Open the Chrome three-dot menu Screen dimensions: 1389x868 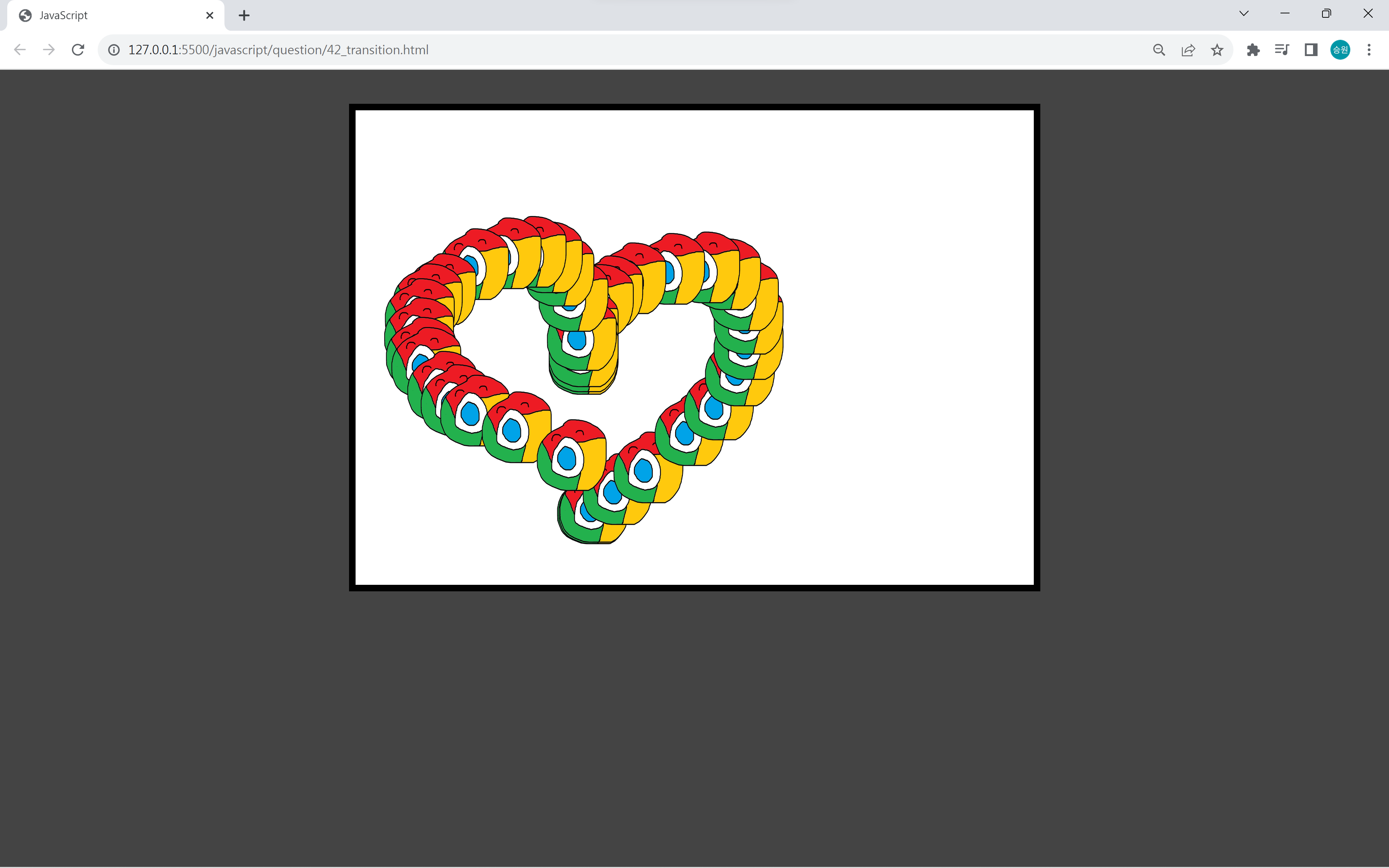coord(1369,50)
